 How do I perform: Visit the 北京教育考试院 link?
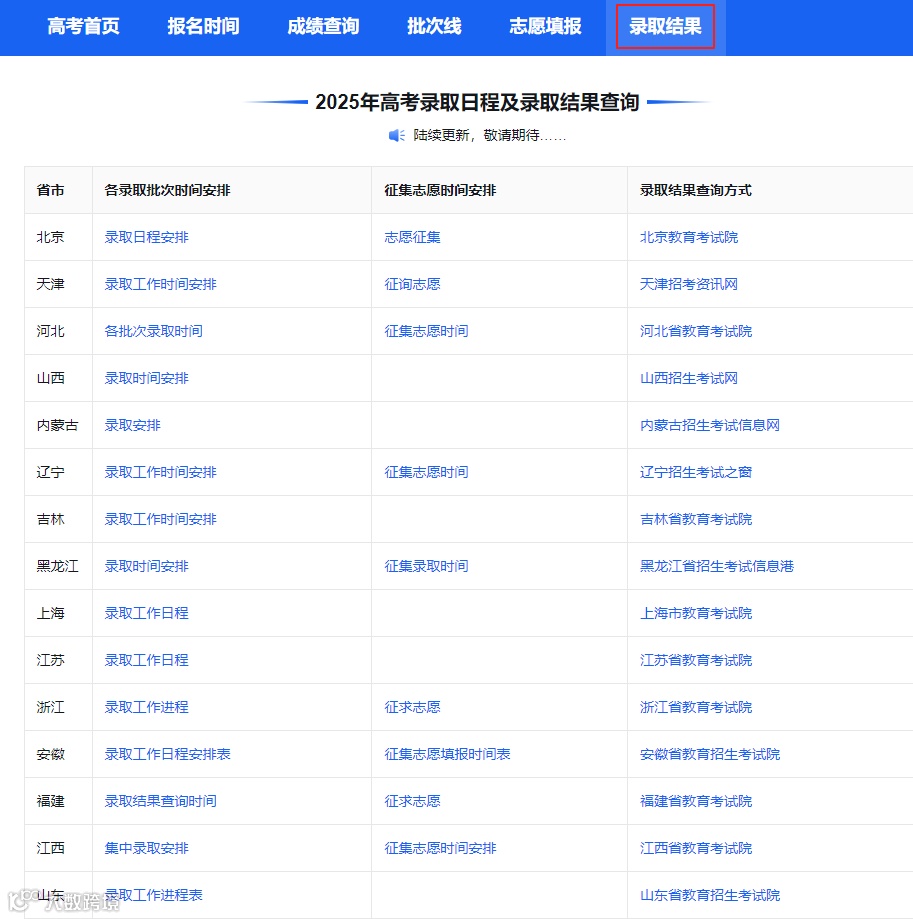tap(689, 237)
